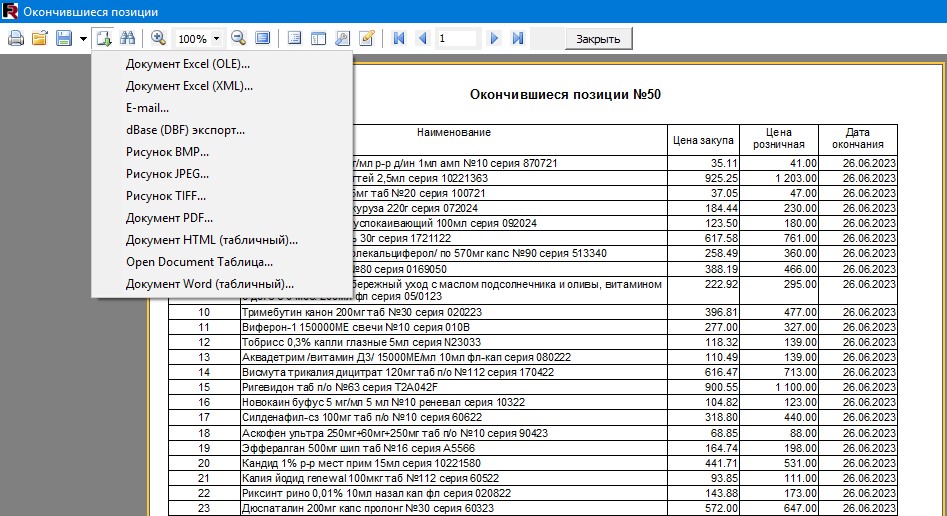Image resolution: width=947 pixels, height=516 pixels.
Task: Select the Аквадетрим витамин Д3 cell
Action: click(x=454, y=358)
